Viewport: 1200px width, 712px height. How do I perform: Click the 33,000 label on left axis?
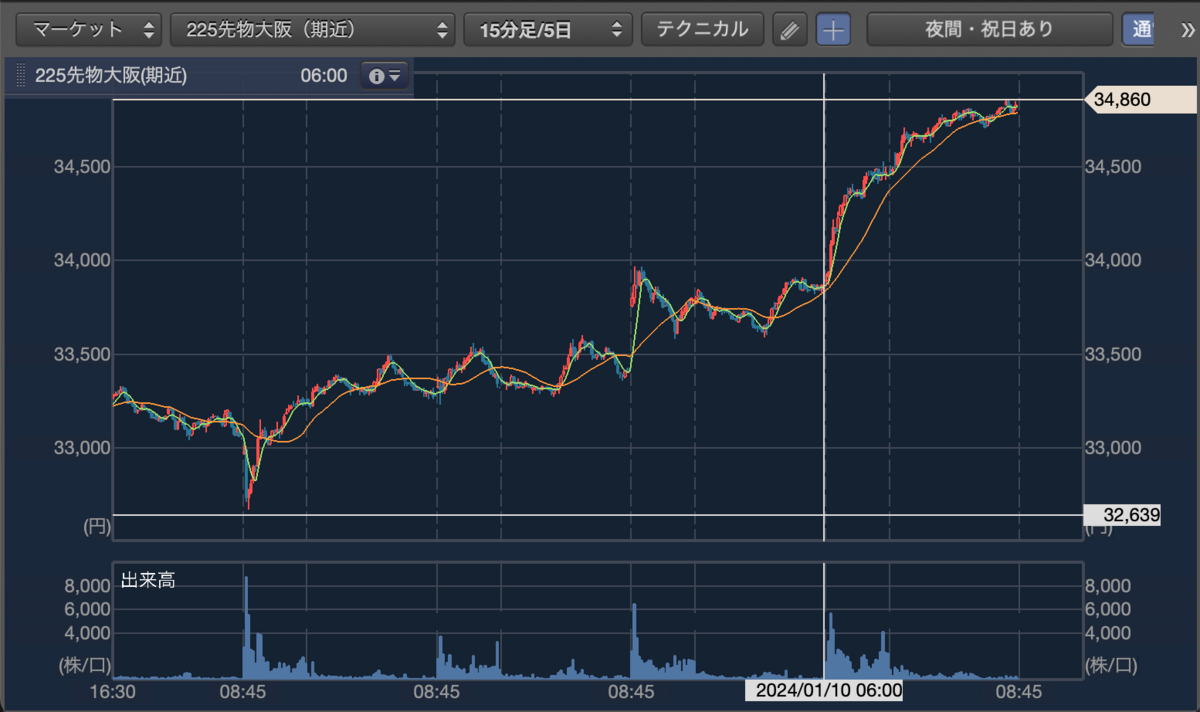81,447
